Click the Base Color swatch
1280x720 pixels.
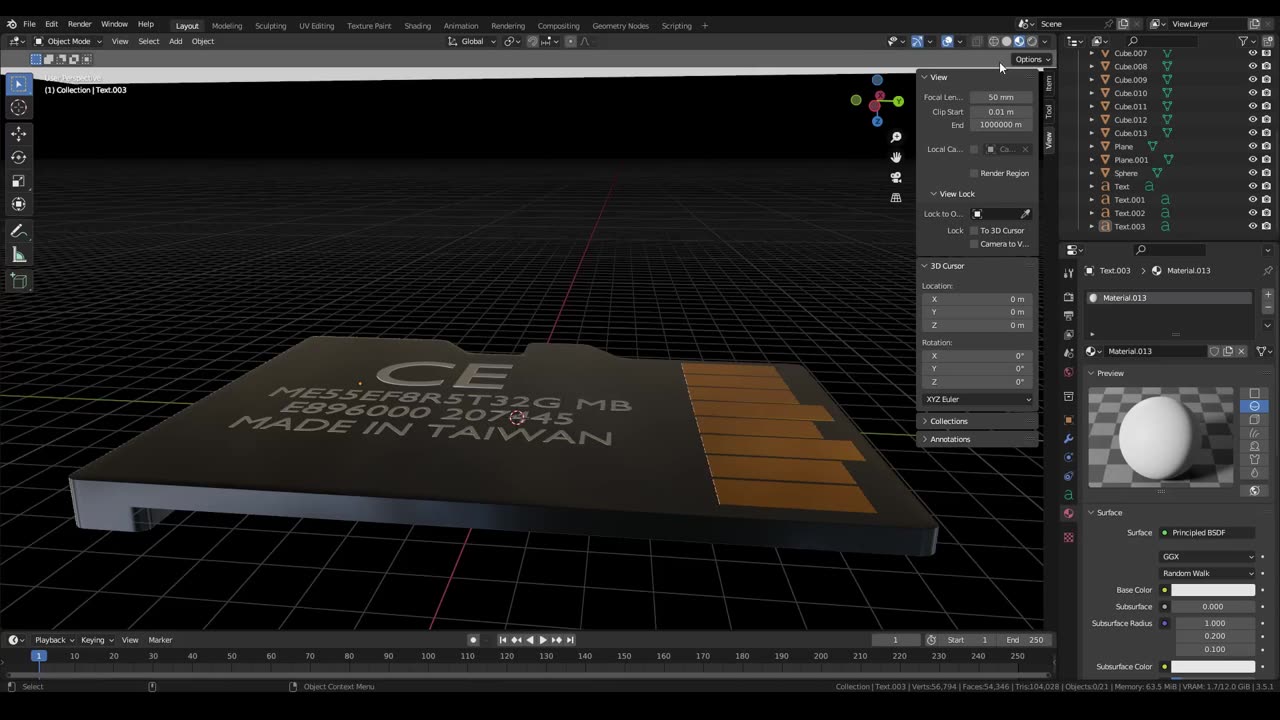(1213, 590)
